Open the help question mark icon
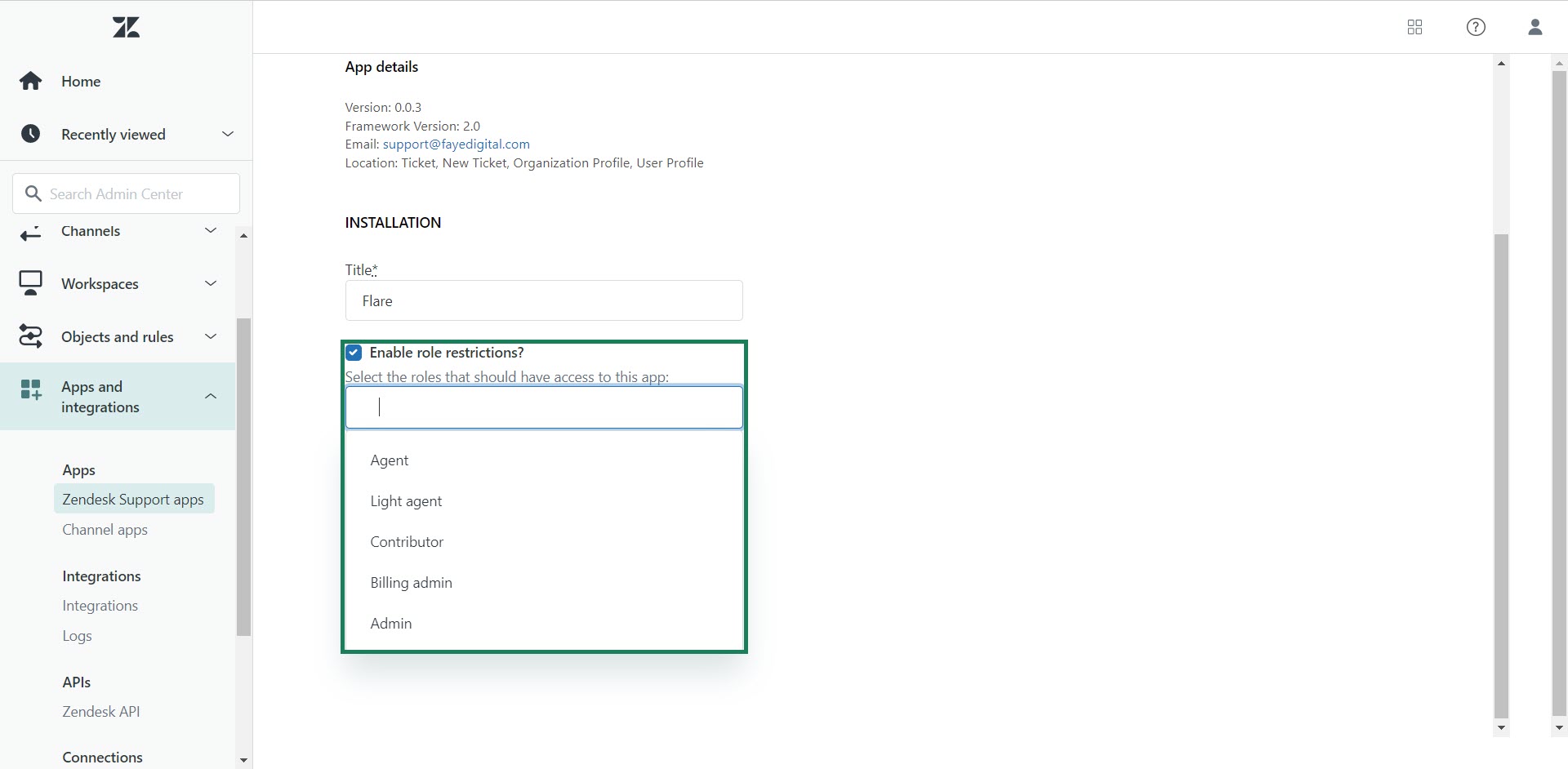1568x769 pixels. [1476, 28]
